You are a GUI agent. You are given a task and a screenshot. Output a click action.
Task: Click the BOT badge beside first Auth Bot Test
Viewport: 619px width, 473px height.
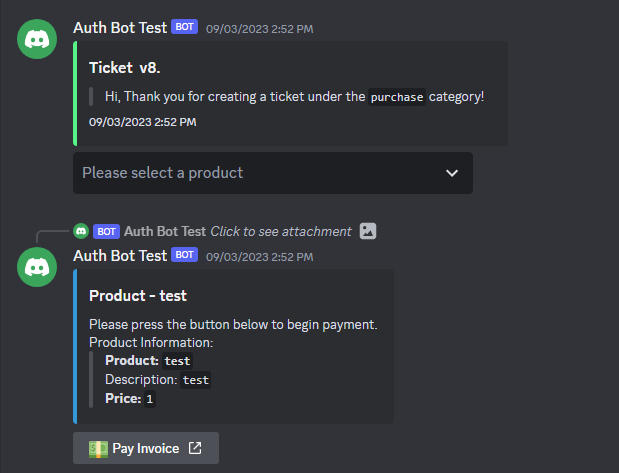pyautogui.click(x=184, y=27)
